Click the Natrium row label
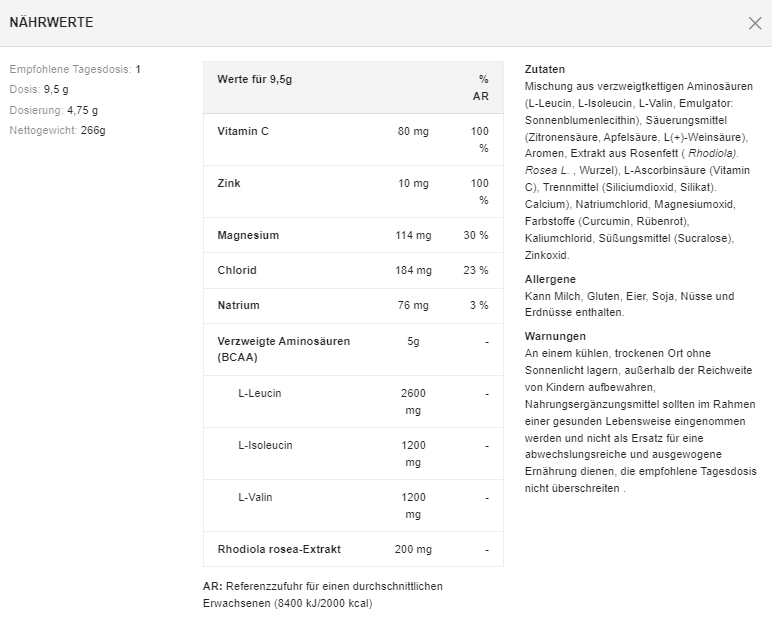Viewport: 772px width, 618px height. point(238,305)
